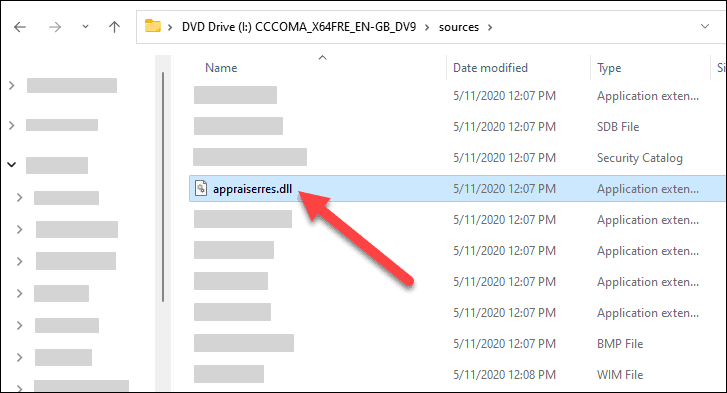The width and height of the screenshot is (727, 393).
Task: Sort files by the Type column
Action: pyautogui.click(x=609, y=69)
